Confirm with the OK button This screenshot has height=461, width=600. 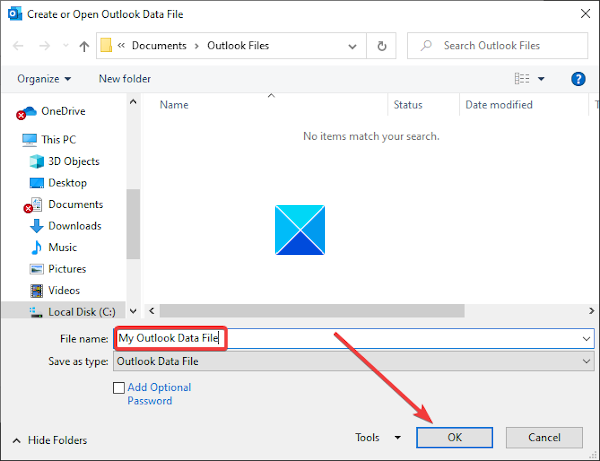click(x=455, y=438)
